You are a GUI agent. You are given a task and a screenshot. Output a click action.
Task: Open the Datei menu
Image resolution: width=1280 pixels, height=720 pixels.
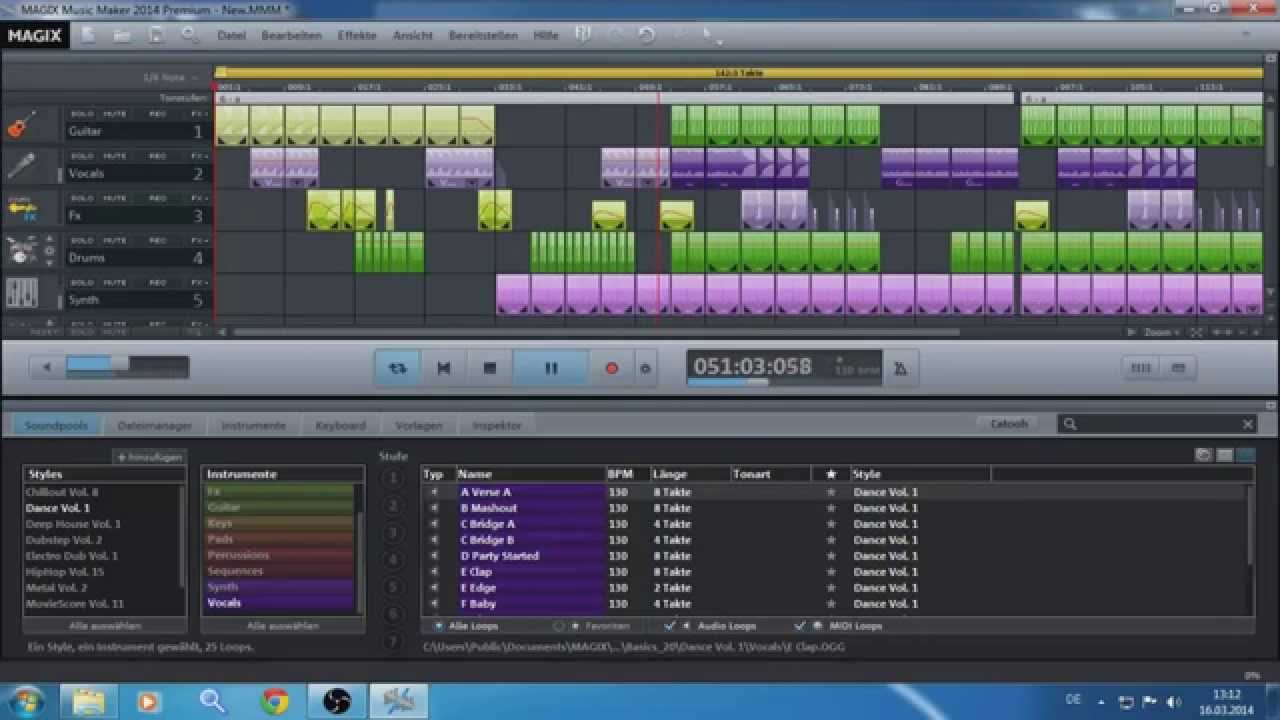(x=231, y=35)
